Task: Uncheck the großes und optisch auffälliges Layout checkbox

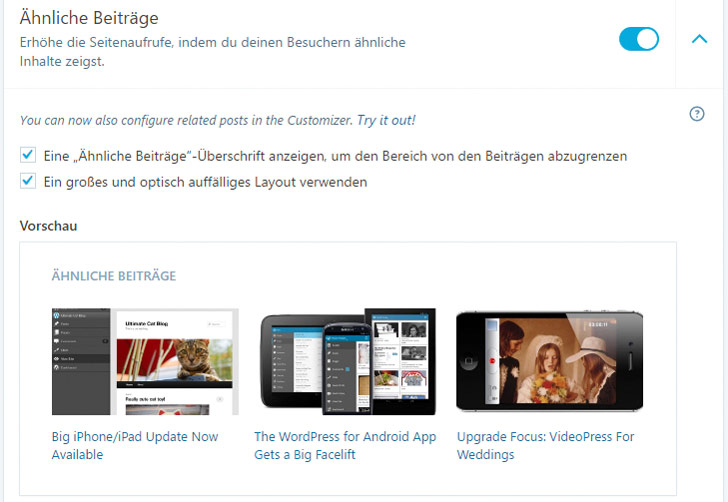Action: pyautogui.click(x=28, y=181)
